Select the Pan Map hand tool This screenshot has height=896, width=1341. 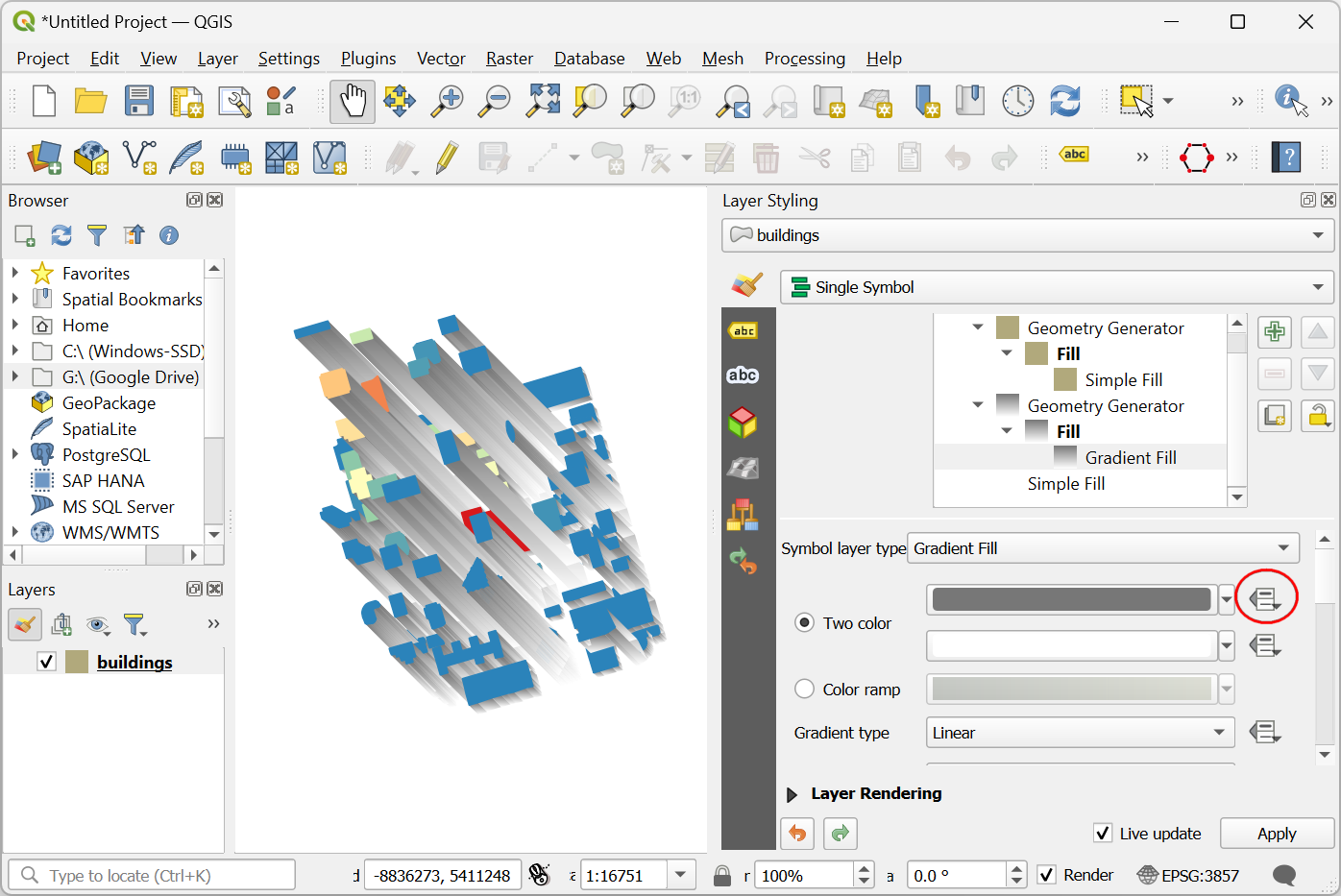point(353,101)
